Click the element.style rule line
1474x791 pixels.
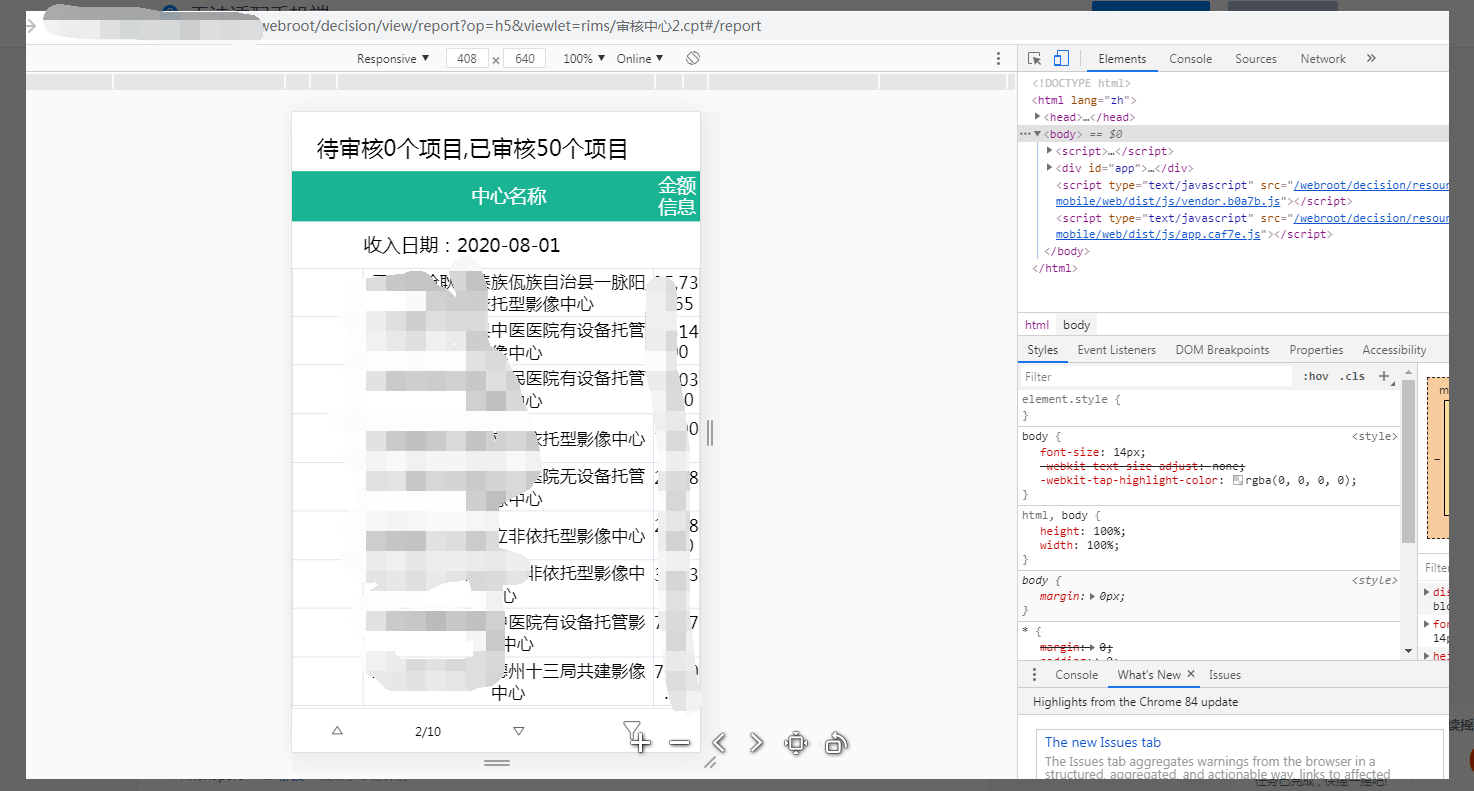point(1071,399)
